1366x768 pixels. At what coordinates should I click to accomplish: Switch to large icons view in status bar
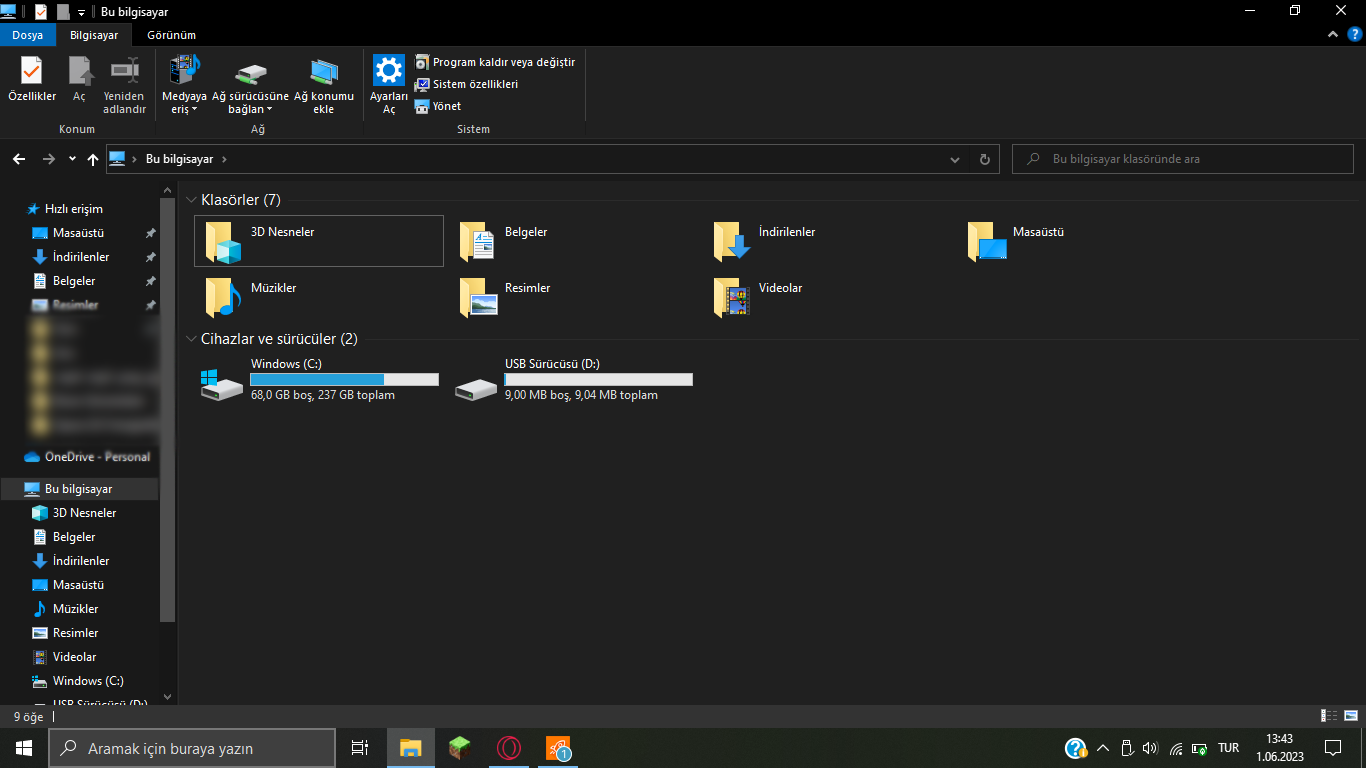point(1351,716)
